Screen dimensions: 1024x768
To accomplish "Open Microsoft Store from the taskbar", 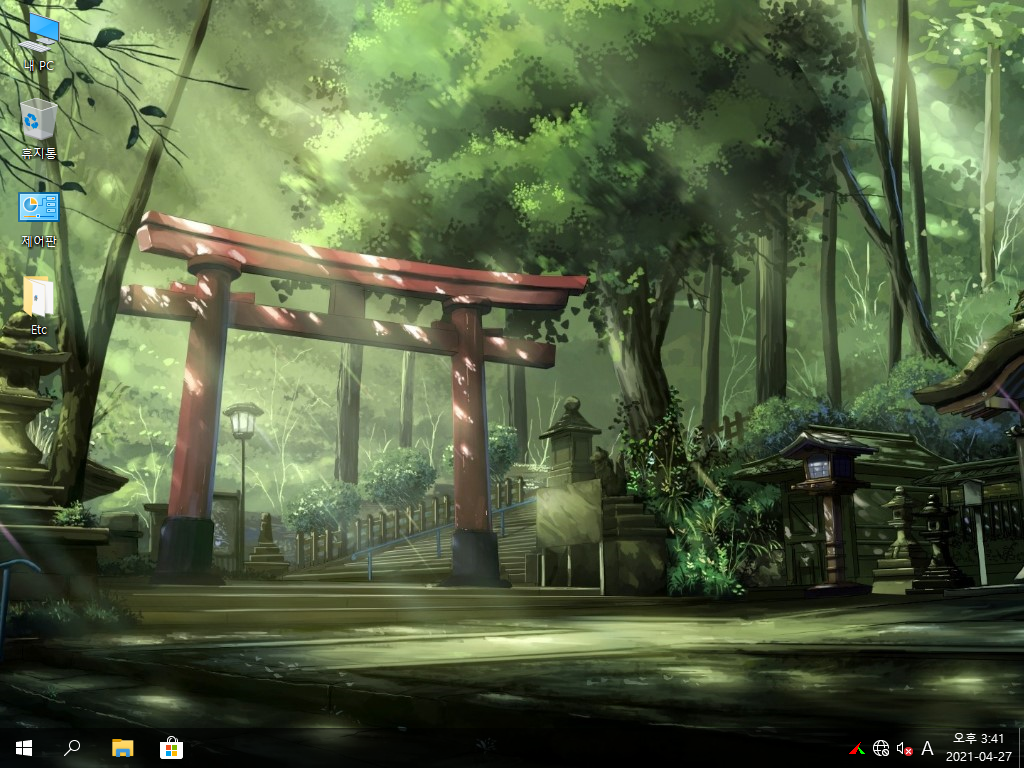I will pyautogui.click(x=171, y=748).
